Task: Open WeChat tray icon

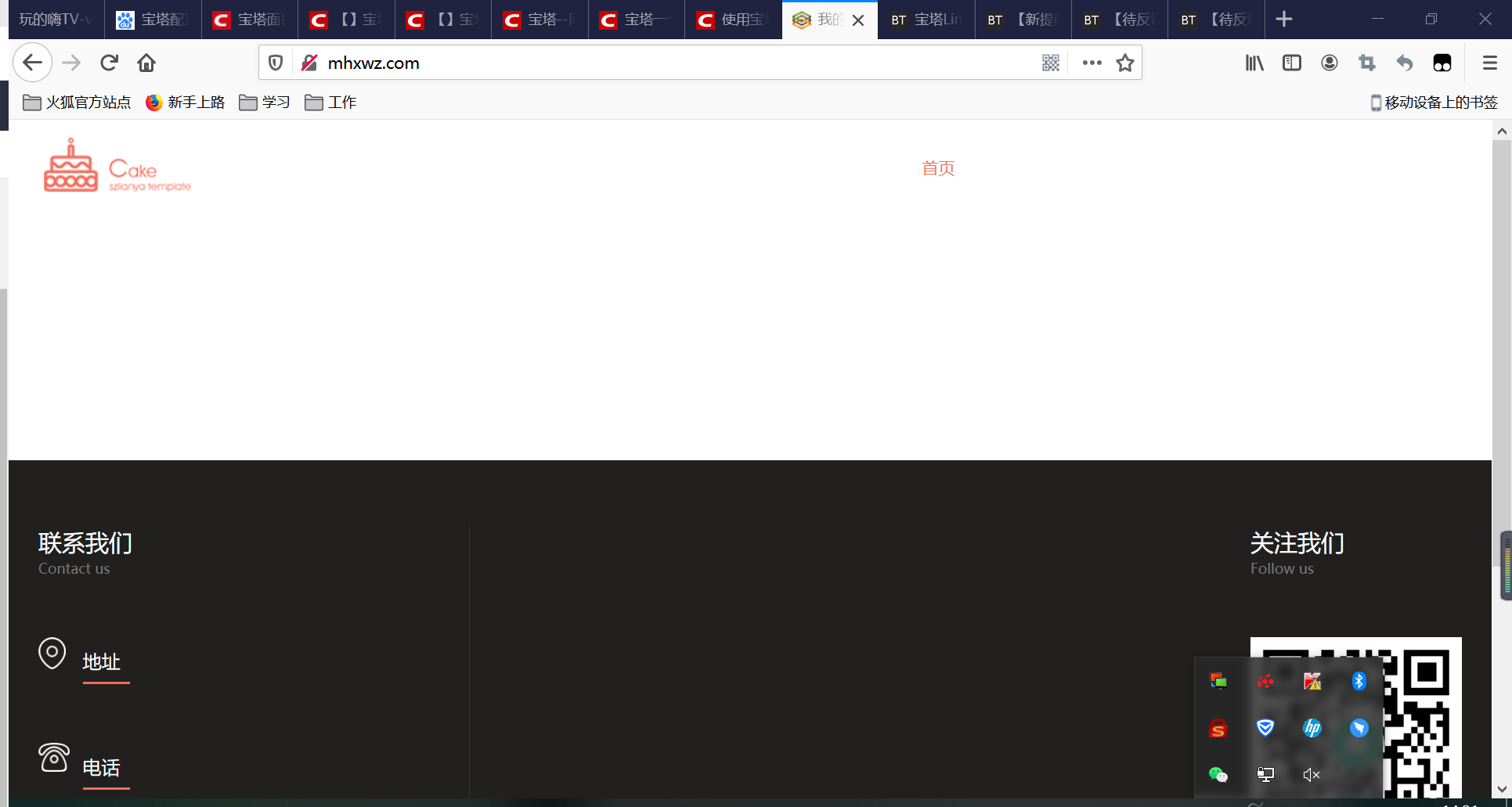Action: pyautogui.click(x=1218, y=775)
